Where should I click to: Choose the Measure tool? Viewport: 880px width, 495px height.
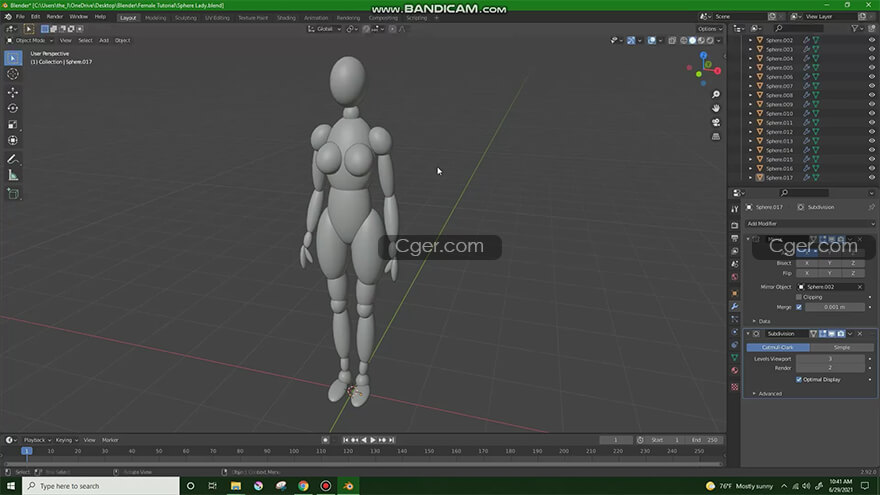click(x=13, y=176)
